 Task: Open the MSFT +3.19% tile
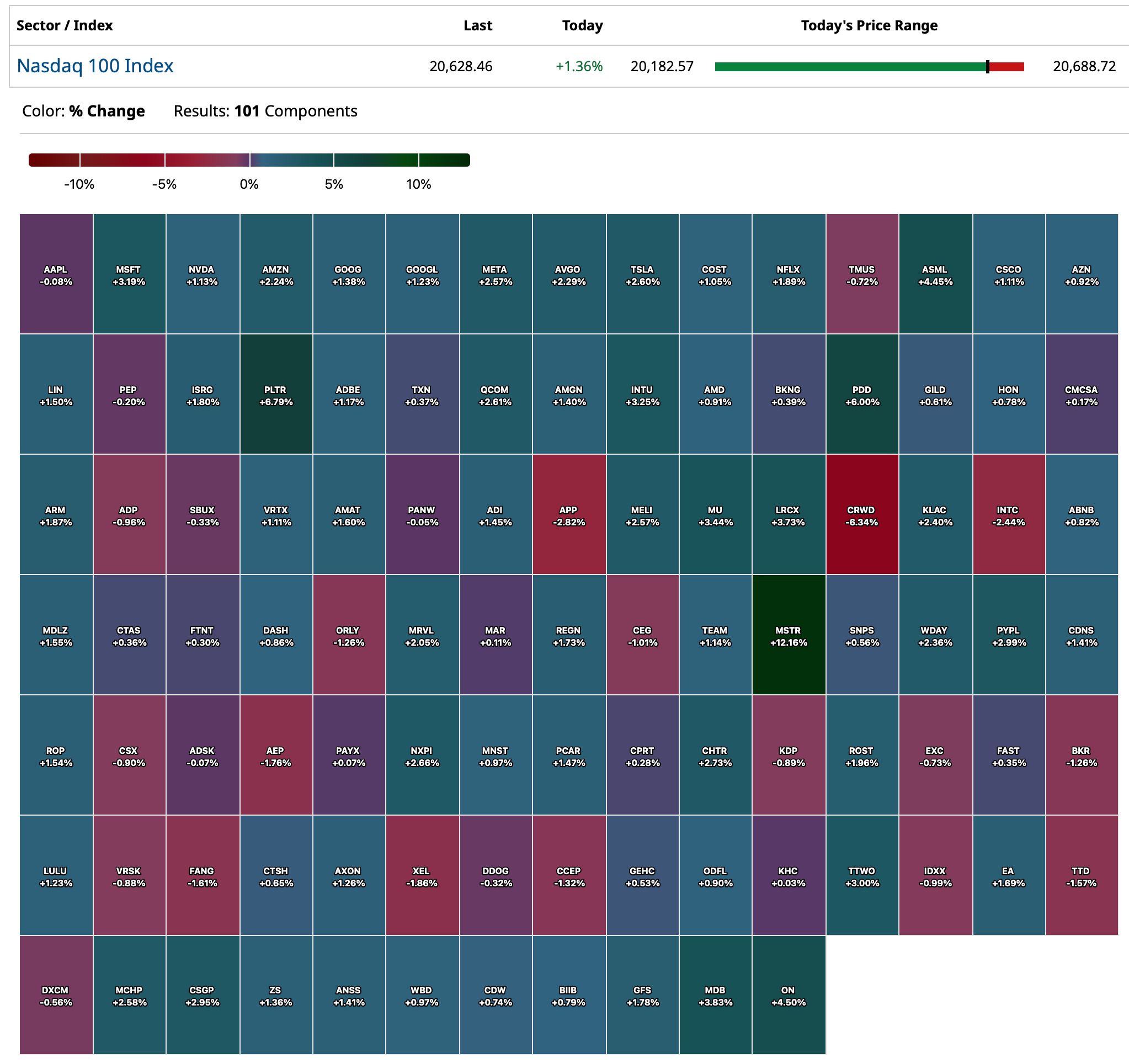[129, 274]
